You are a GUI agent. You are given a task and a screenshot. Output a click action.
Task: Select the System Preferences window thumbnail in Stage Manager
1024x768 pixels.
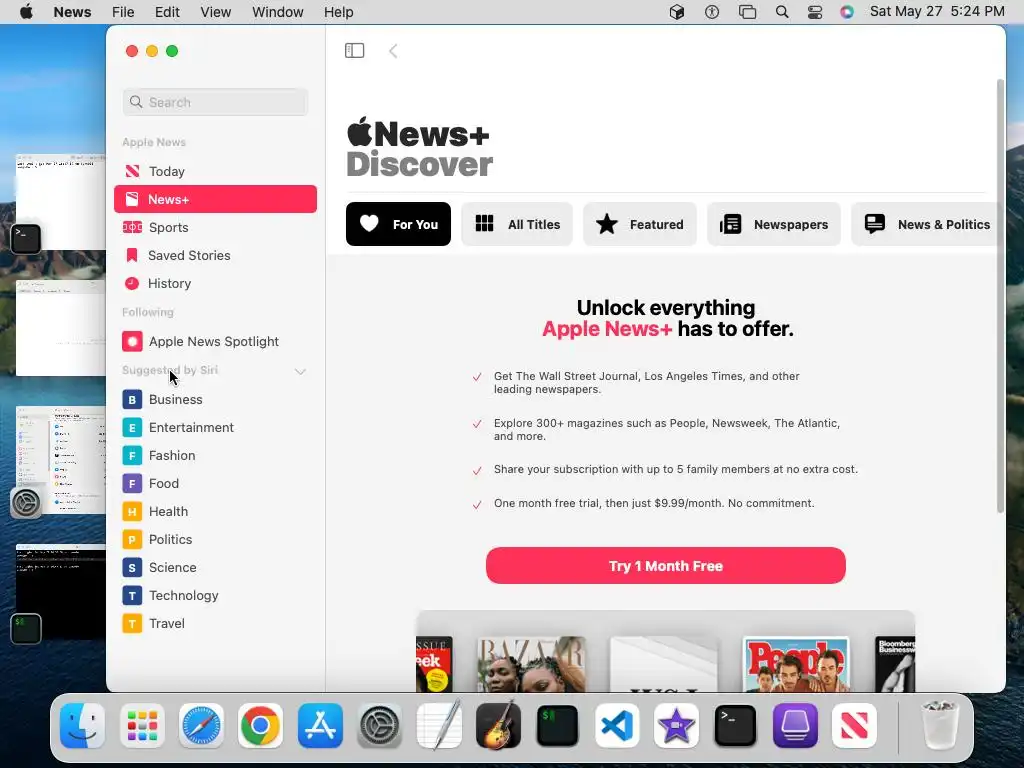61,460
